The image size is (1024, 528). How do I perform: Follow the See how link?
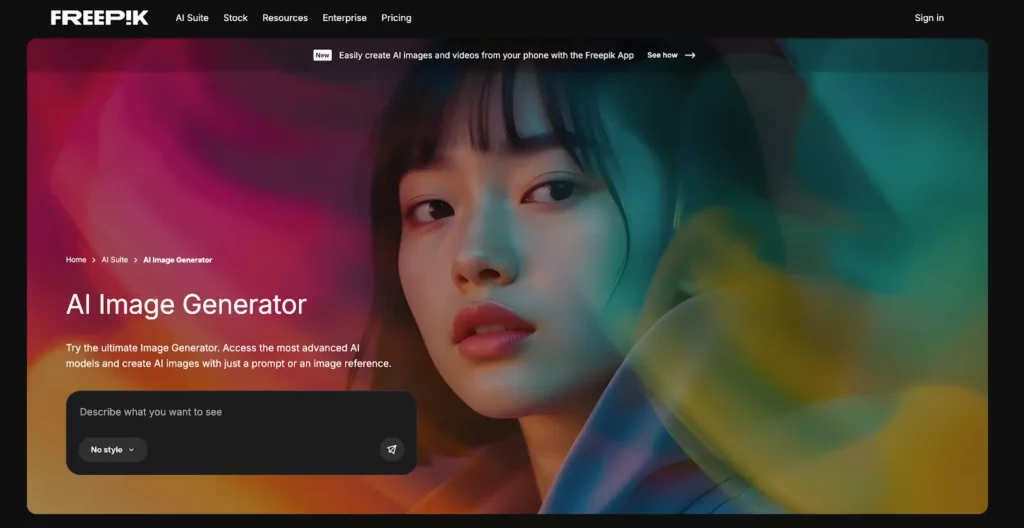click(662, 56)
